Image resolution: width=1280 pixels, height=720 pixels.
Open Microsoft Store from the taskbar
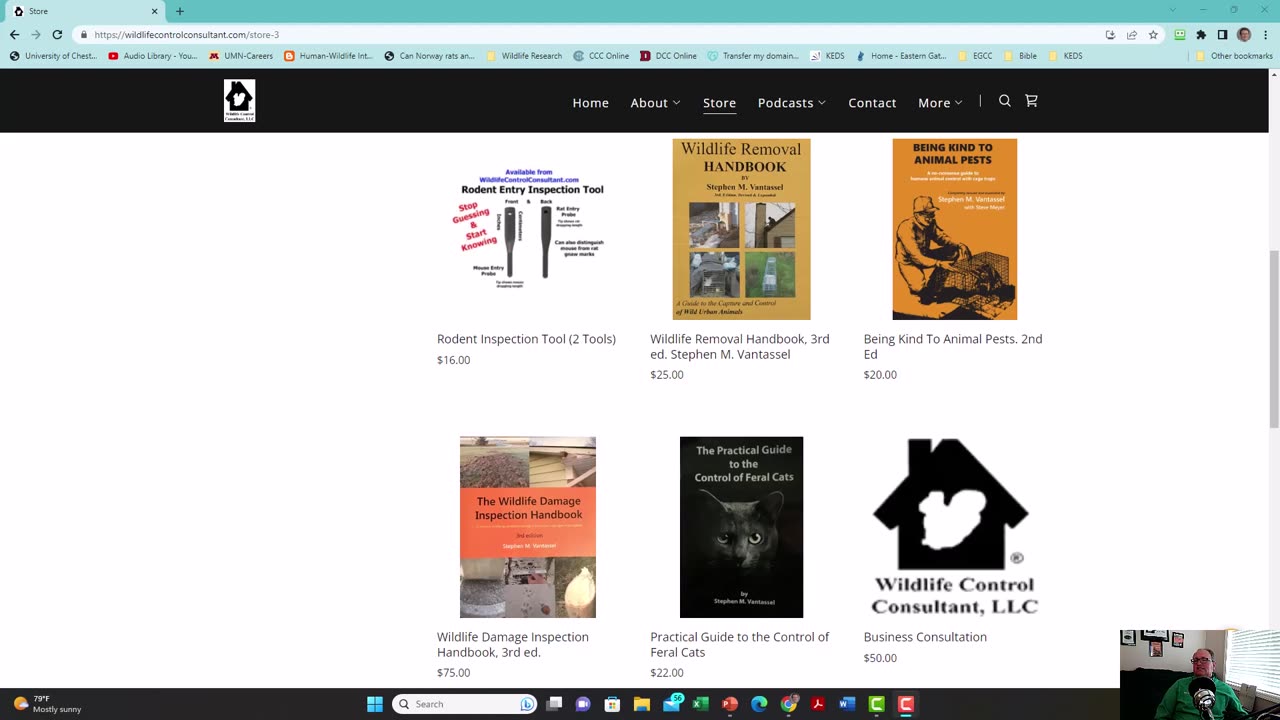(x=613, y=704)
